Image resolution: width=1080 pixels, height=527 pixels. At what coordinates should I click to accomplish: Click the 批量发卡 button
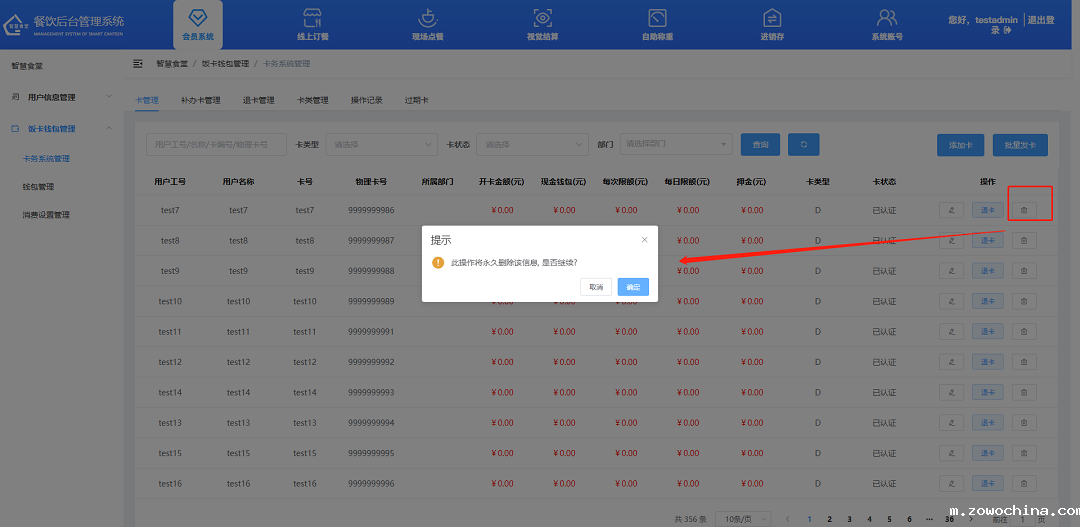(1020, 145)
